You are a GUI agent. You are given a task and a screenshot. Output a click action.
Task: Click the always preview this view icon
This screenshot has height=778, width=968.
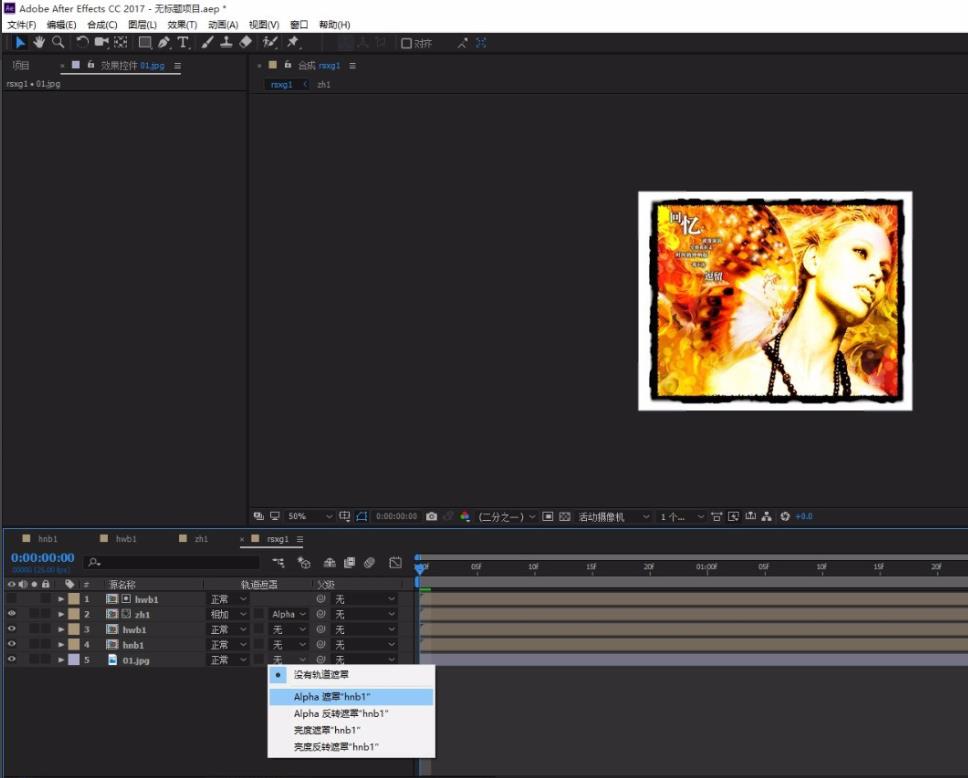(x=259, y=516)
